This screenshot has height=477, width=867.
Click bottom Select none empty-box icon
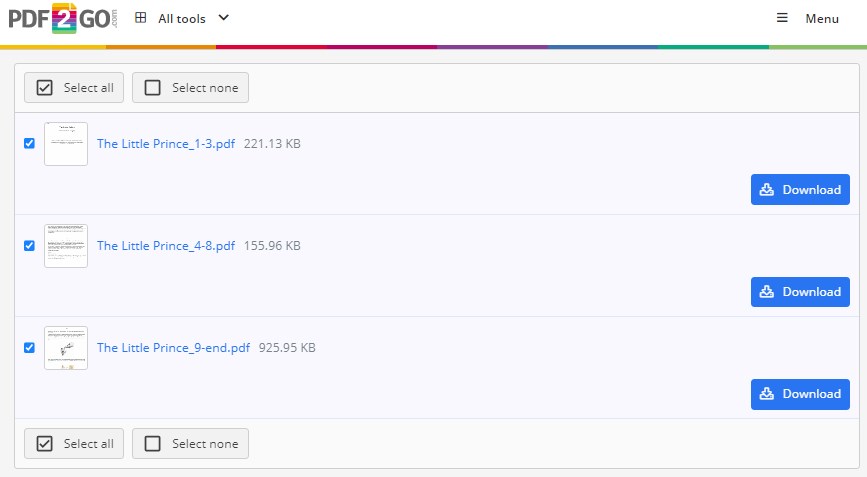click(x=152, y=444)
